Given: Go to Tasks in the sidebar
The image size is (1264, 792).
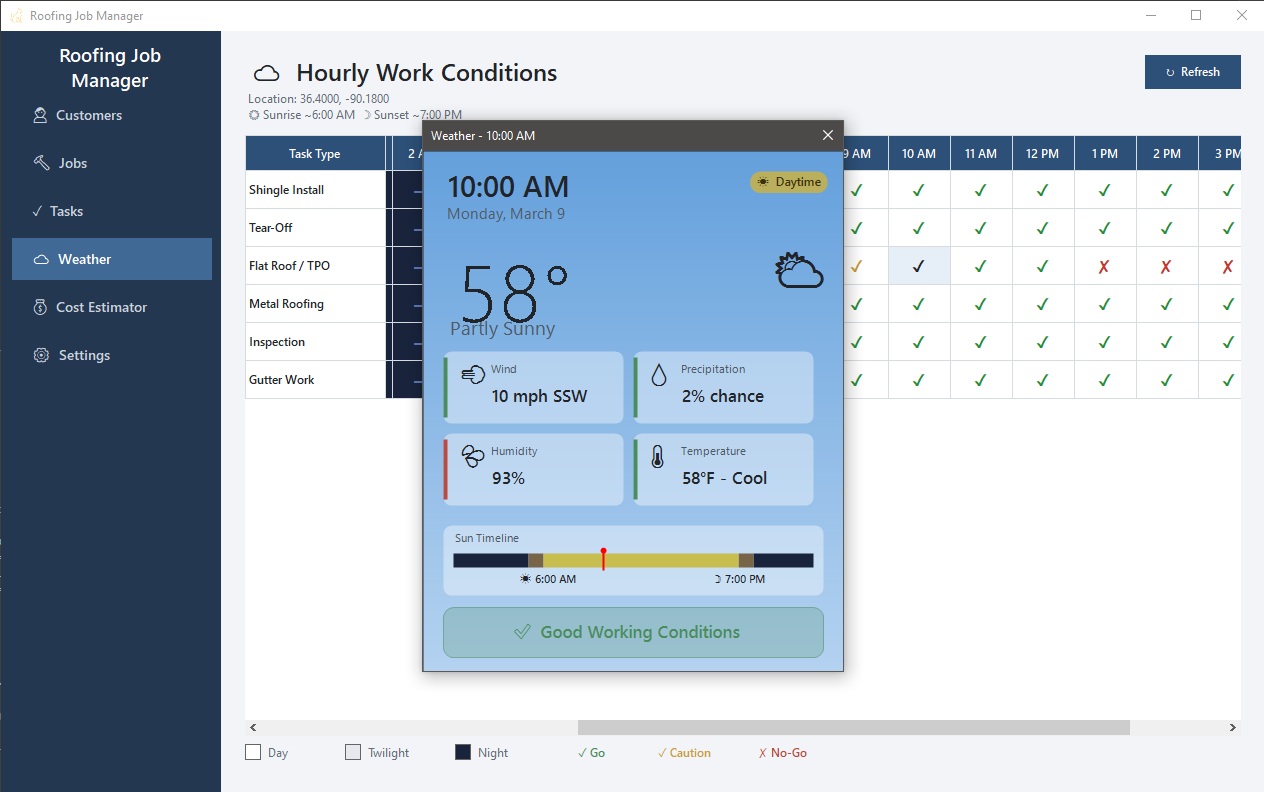Looking at the screenshot, I should tap(112, 211).
